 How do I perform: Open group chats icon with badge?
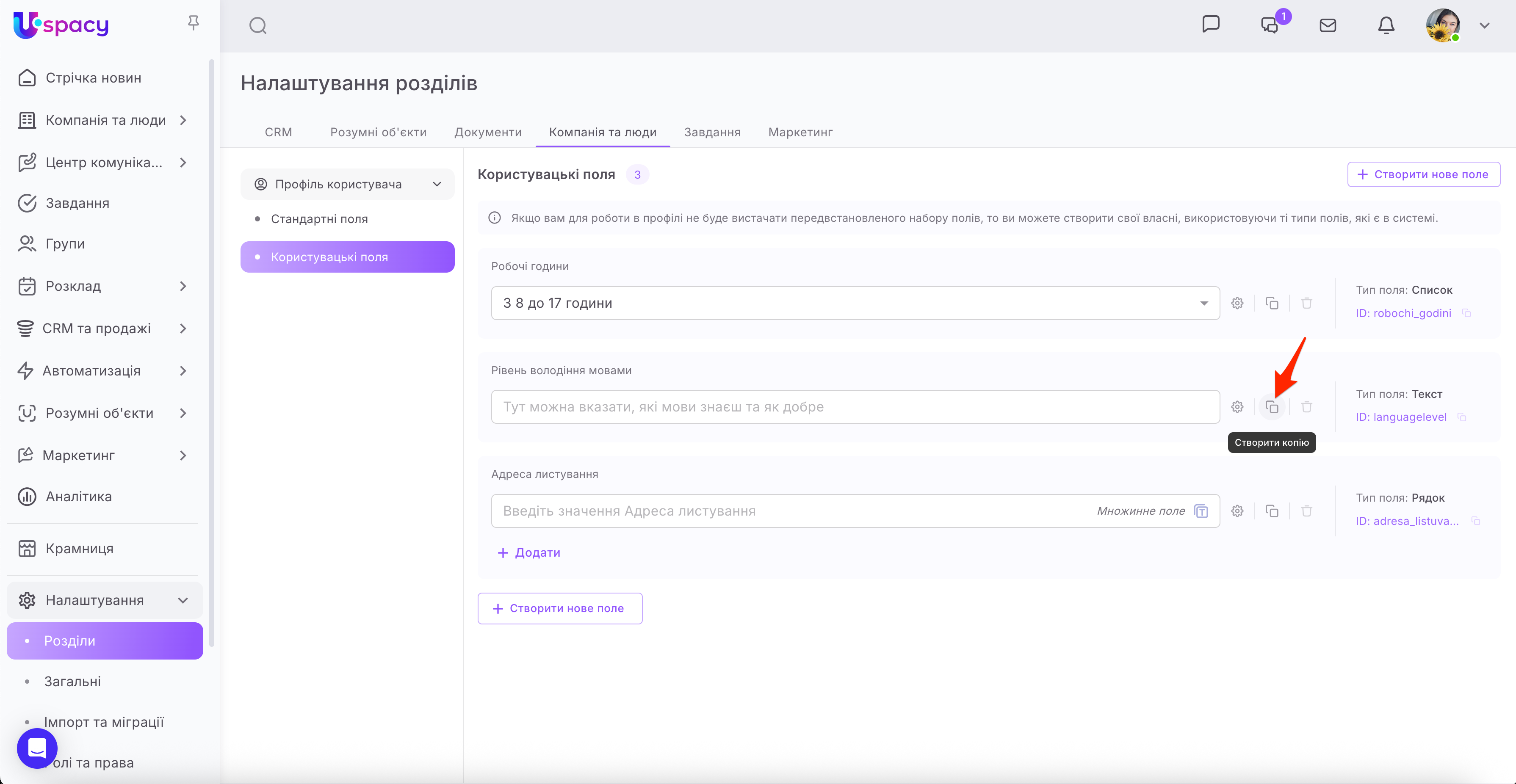(x=1270, y=25)
